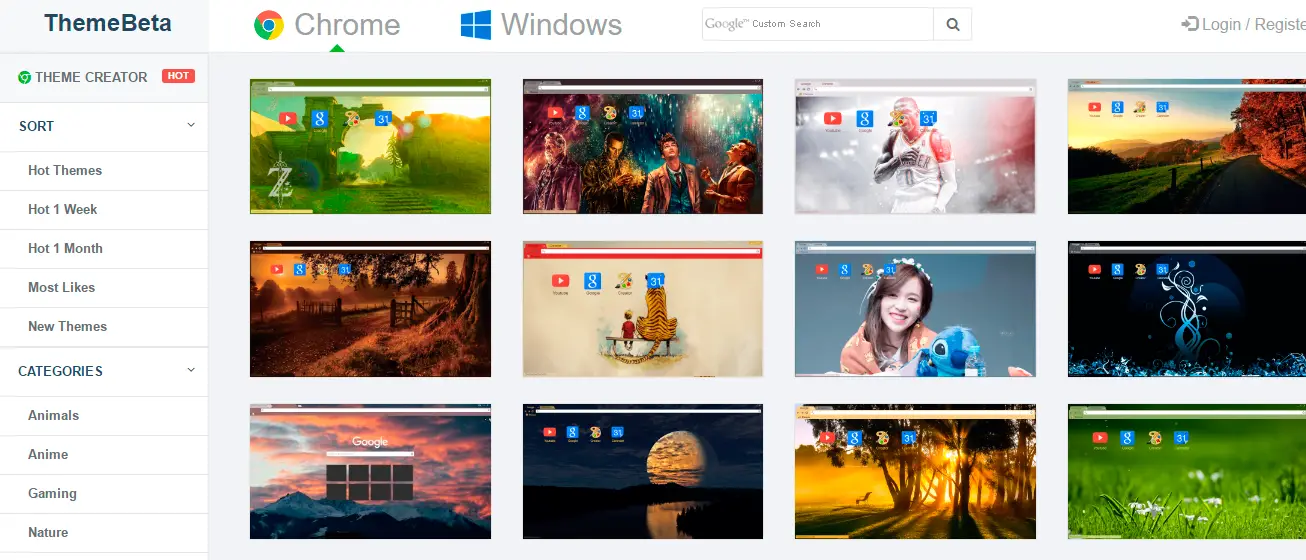Image resolution: width=1306 pixels, height=560 pixels.
Task: Open the Nature category
Action: pos(48,532)
